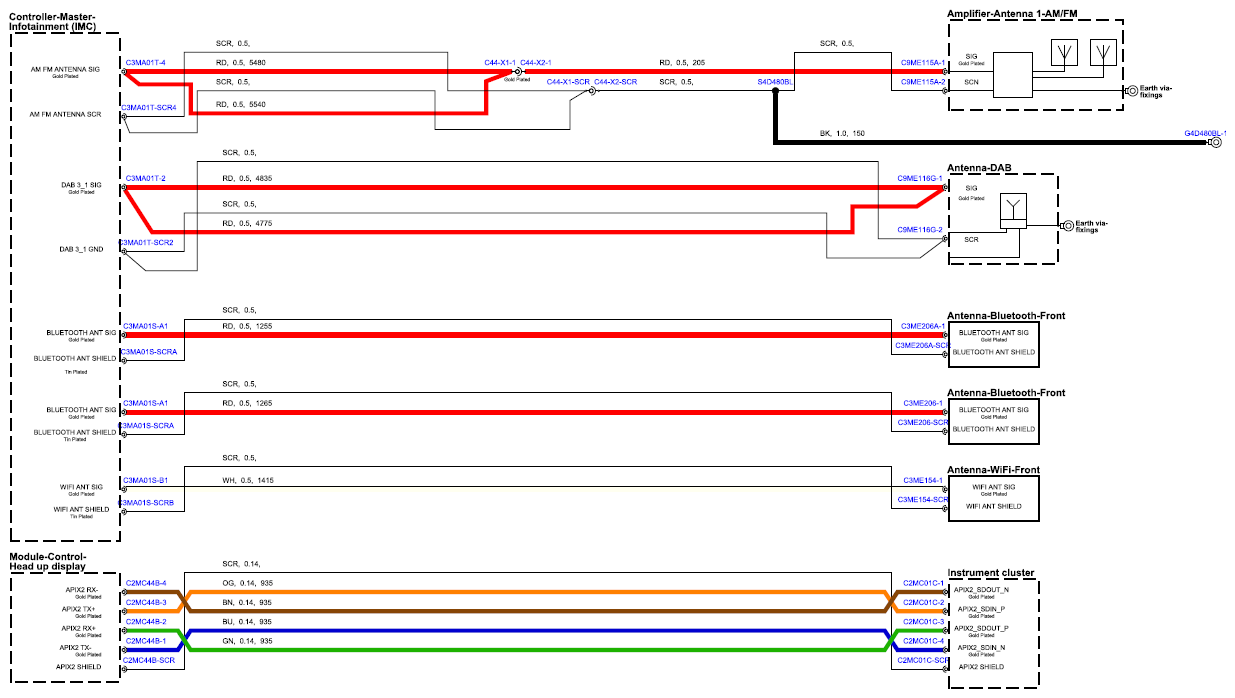This screenshot has height=698, width=1235.
Task: Select instrument cluster pin C2MC01C-3
Action: (924, 621)
